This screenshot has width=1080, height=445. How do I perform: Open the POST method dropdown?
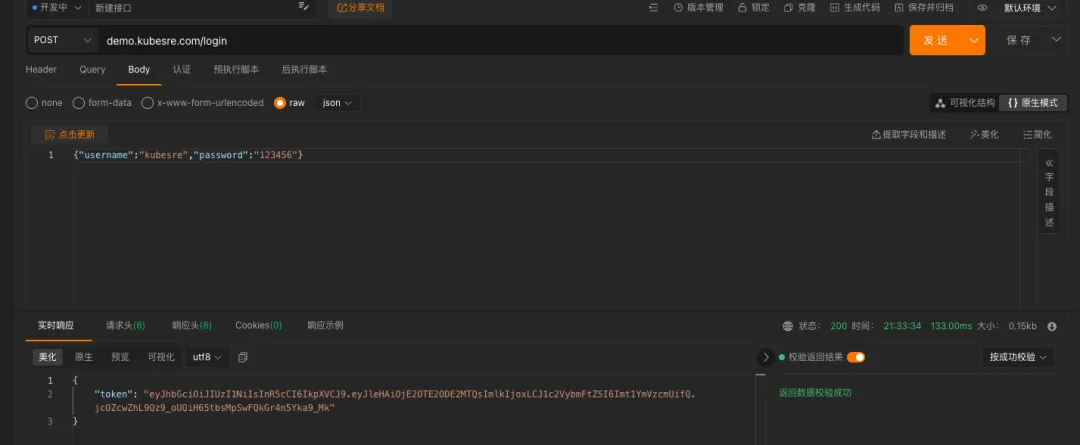click(x=62, y=40)
